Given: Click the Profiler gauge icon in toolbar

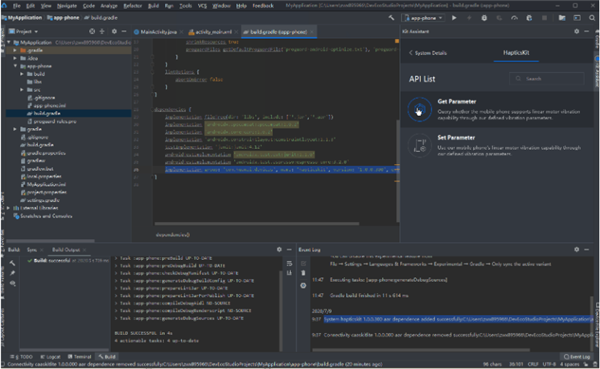Looking at the screenshot, I should (x=514, y=18).
